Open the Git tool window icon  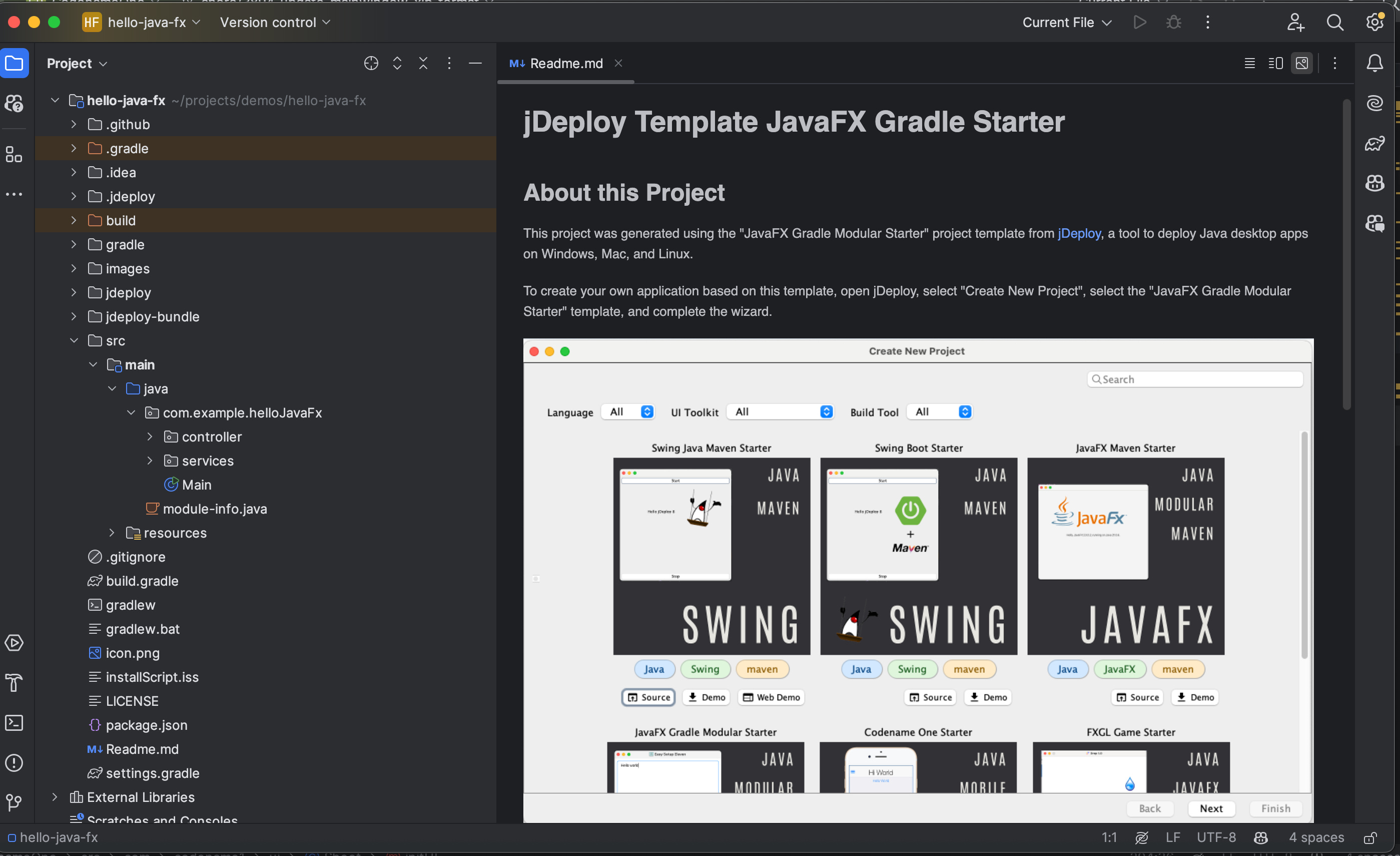pyautogui.click(x=14, y=802)
